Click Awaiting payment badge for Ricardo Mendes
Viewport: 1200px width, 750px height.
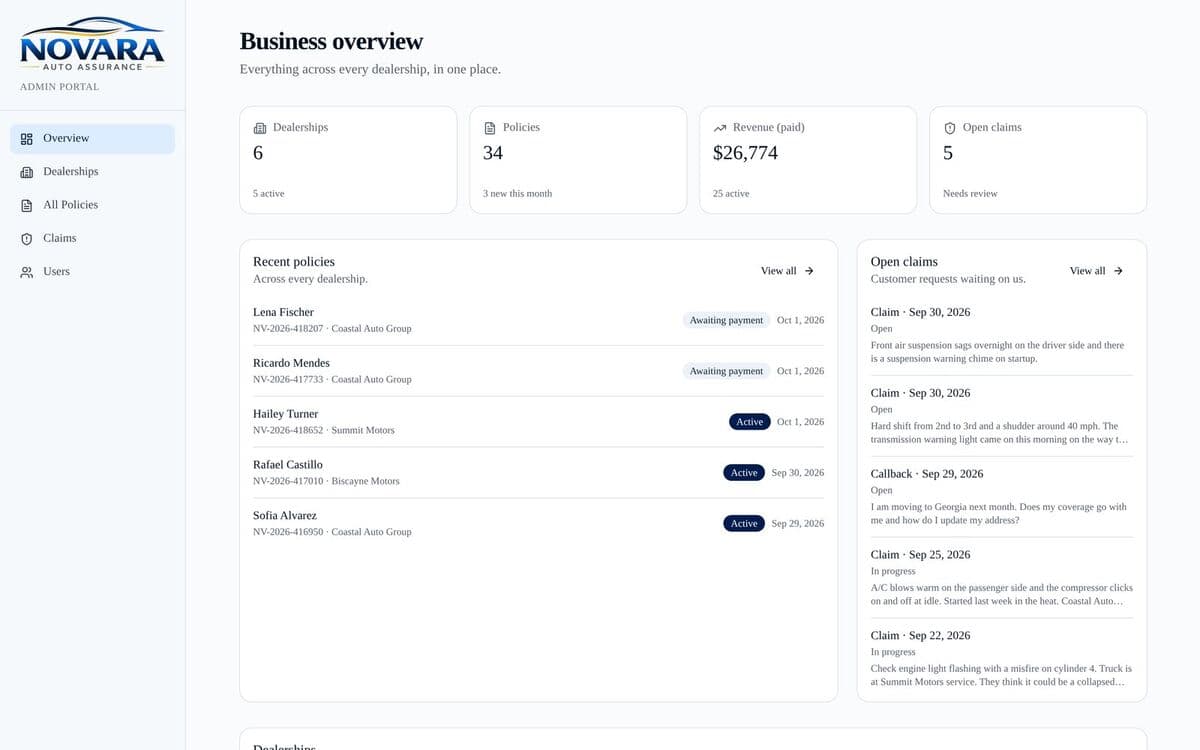tap(726, 371)
